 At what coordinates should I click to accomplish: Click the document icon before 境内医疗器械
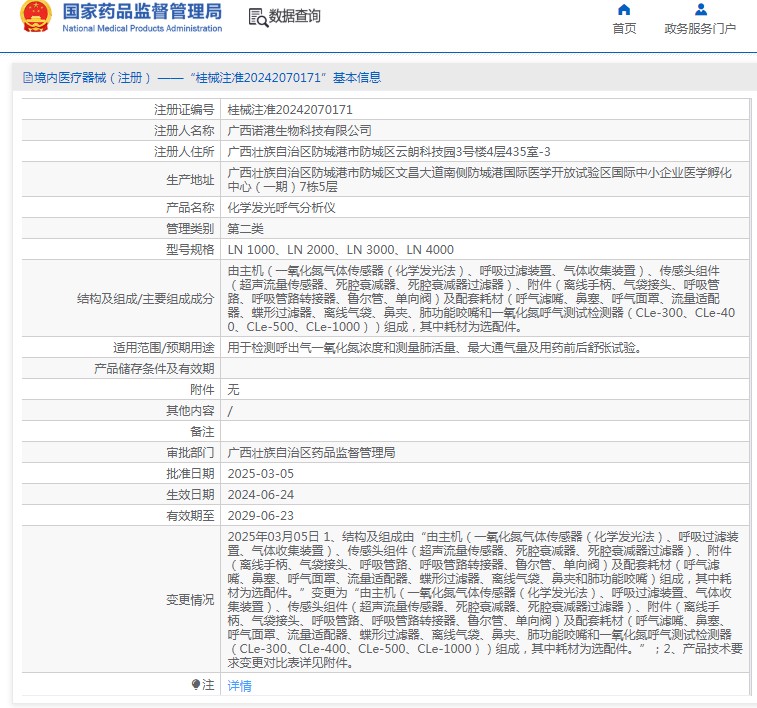(x=28, y=78)
